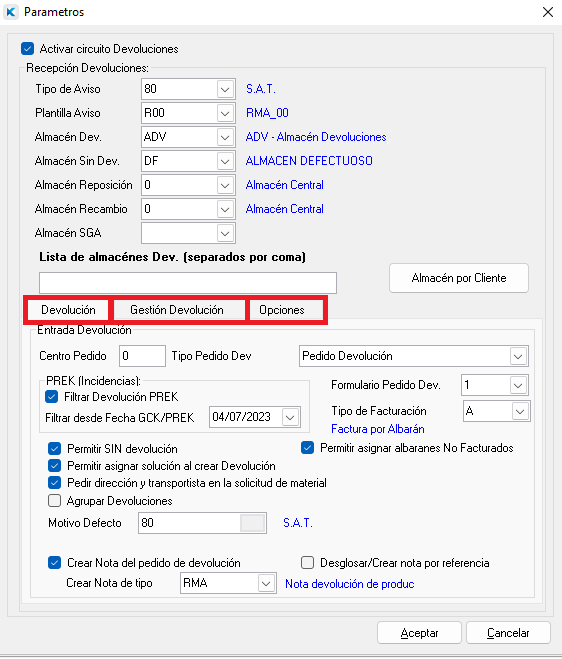Open Crear Nota de tipo RMA dropdown
Screen dimensions: 562x659
[266, 583]
